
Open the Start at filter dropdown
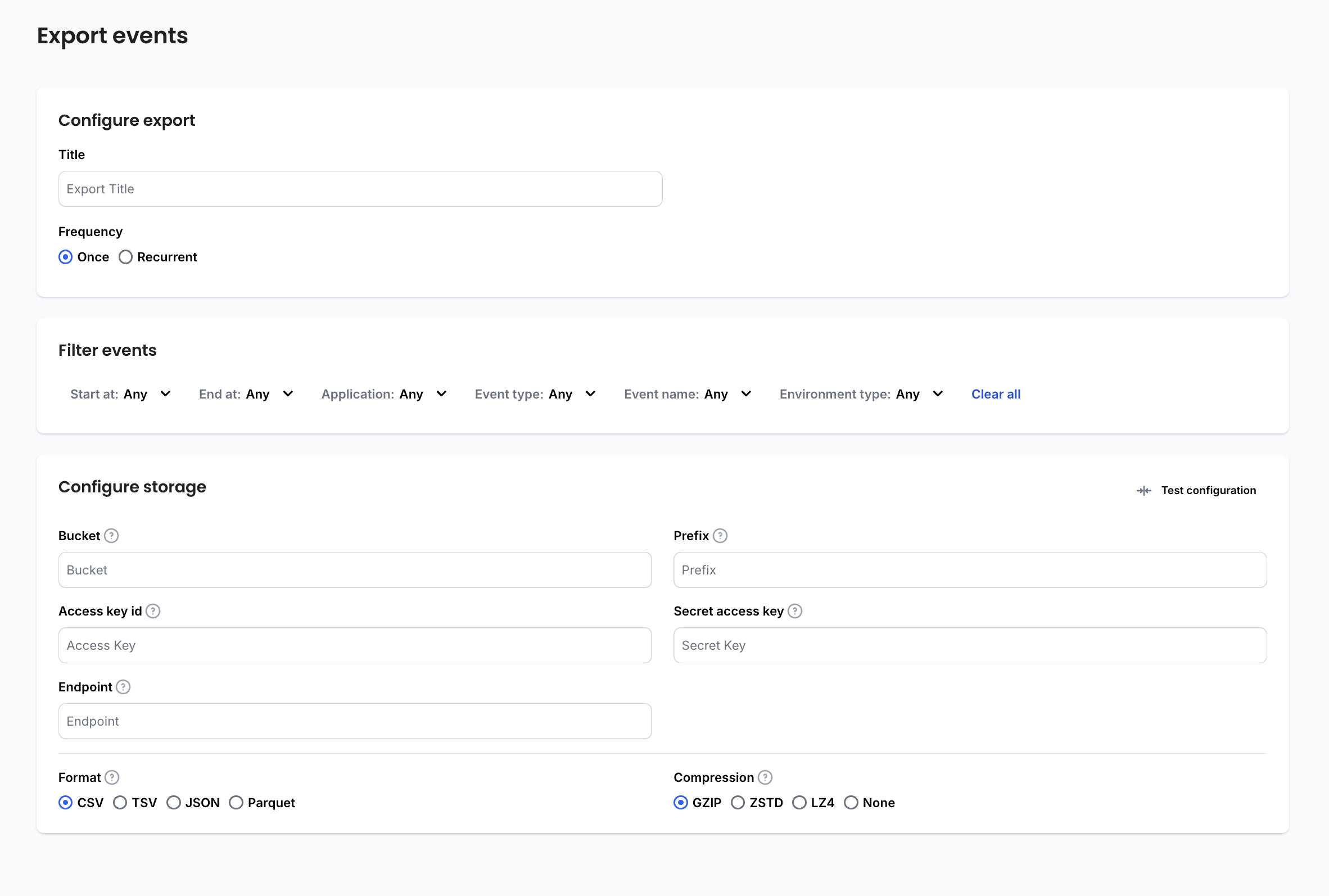[120, 394]
